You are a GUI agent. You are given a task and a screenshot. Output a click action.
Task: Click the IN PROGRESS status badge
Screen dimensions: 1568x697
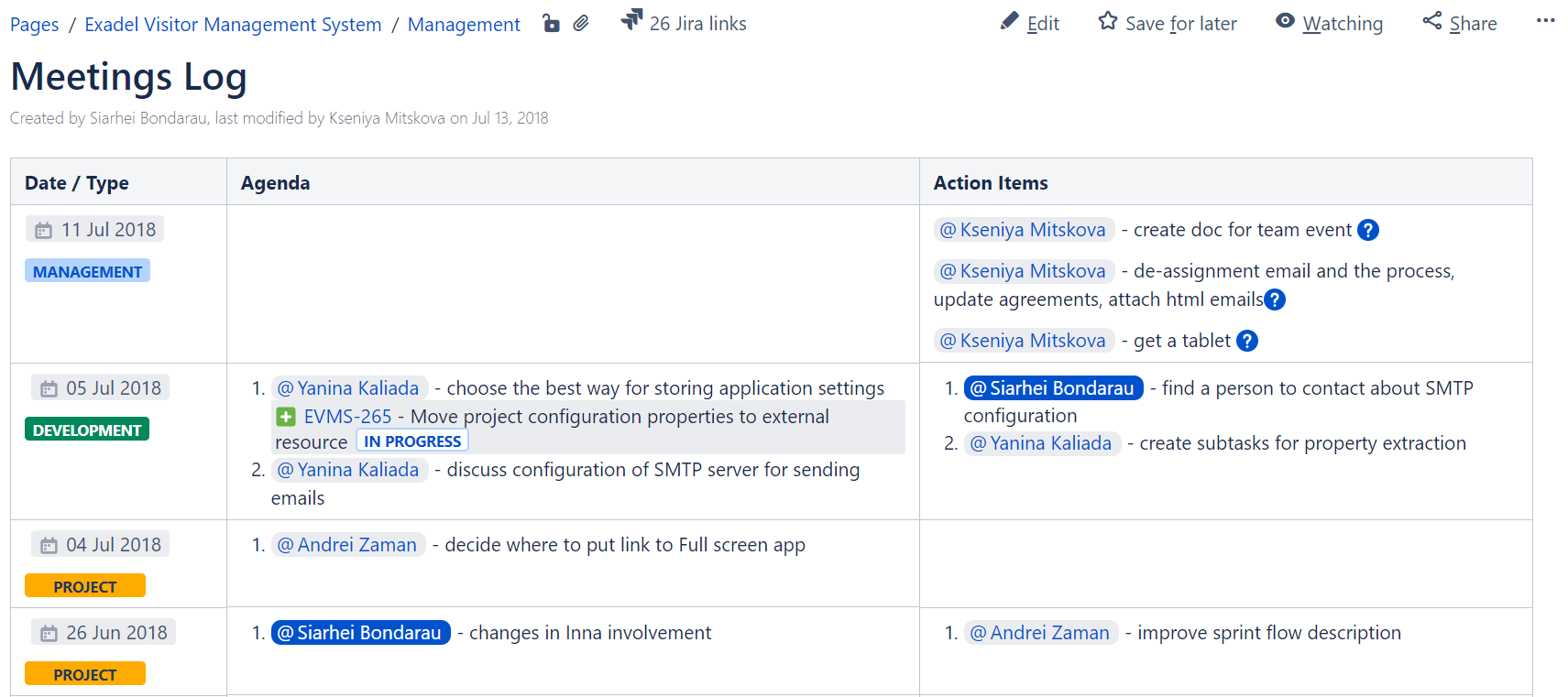(x=412, y=441)
